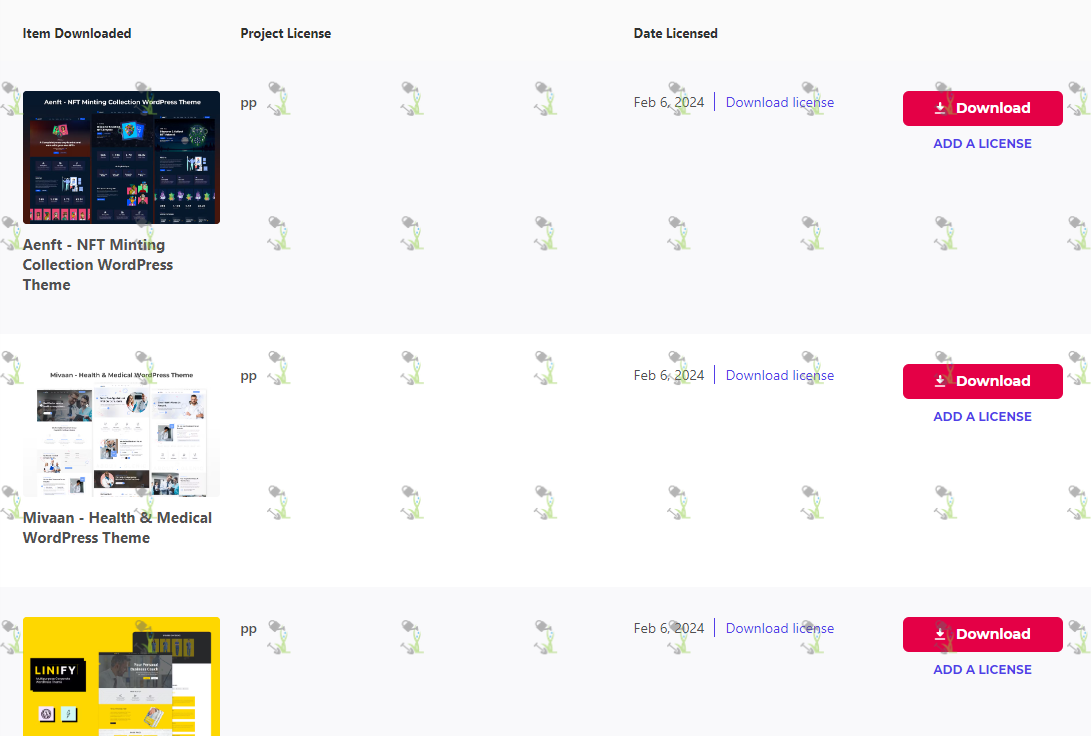
Task: Click the Project License column header
Action: [285, 33]
